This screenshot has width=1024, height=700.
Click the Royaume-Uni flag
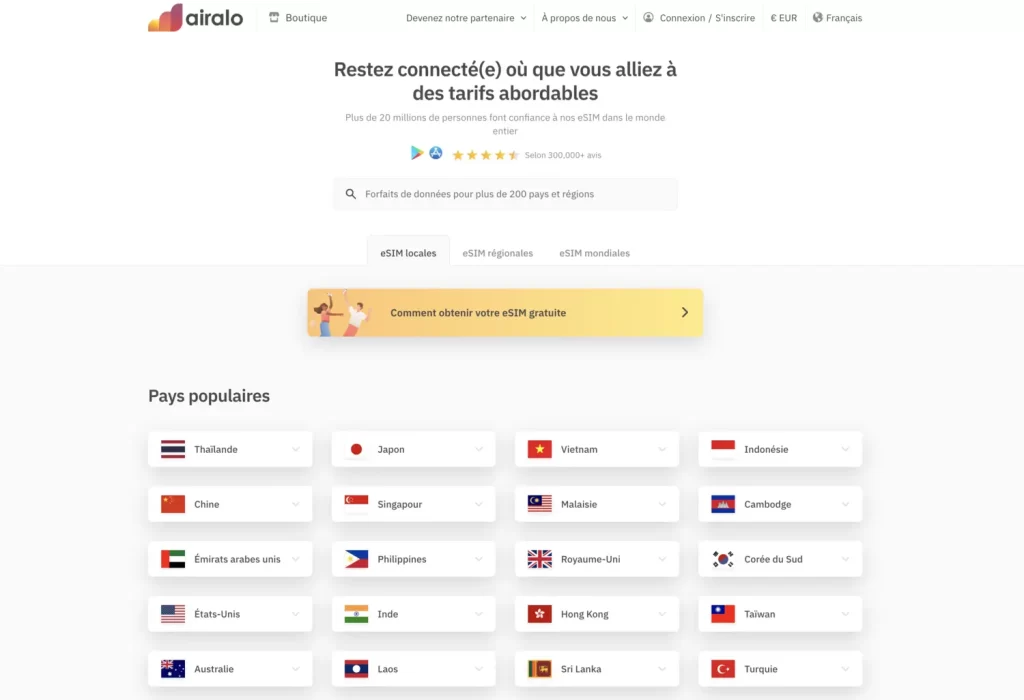pyautogui.click(x=539, y=559)
